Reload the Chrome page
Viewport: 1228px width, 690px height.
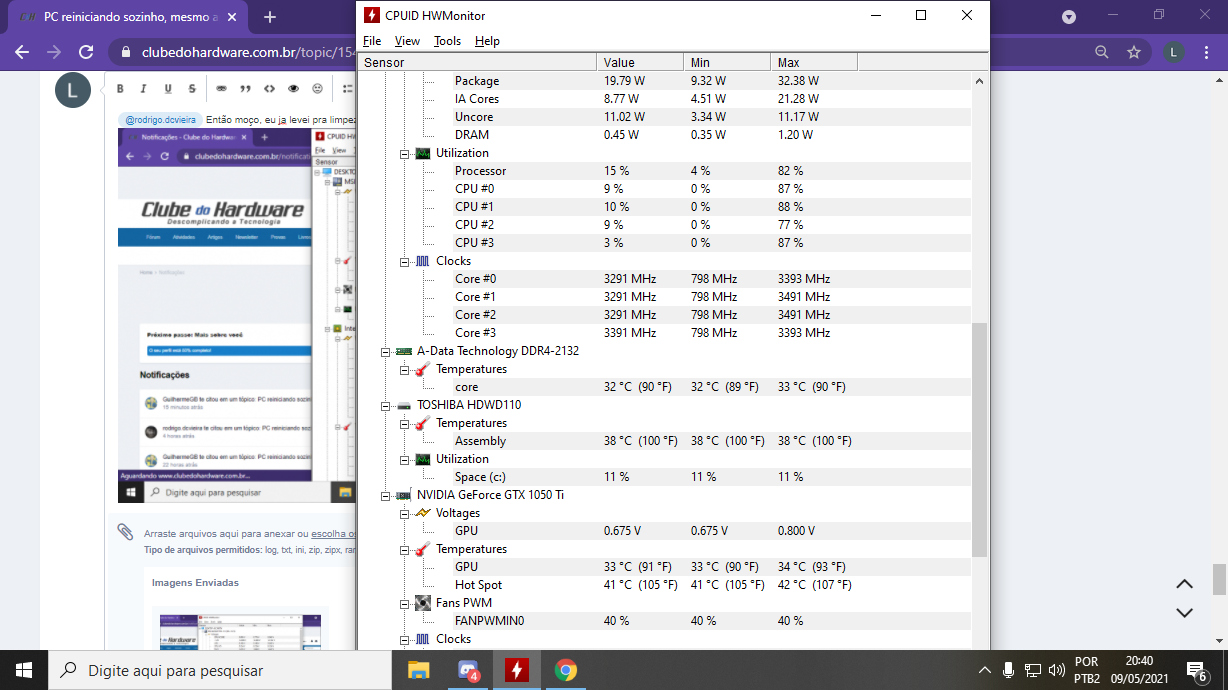pyautogui.click(x=86, y=52)
